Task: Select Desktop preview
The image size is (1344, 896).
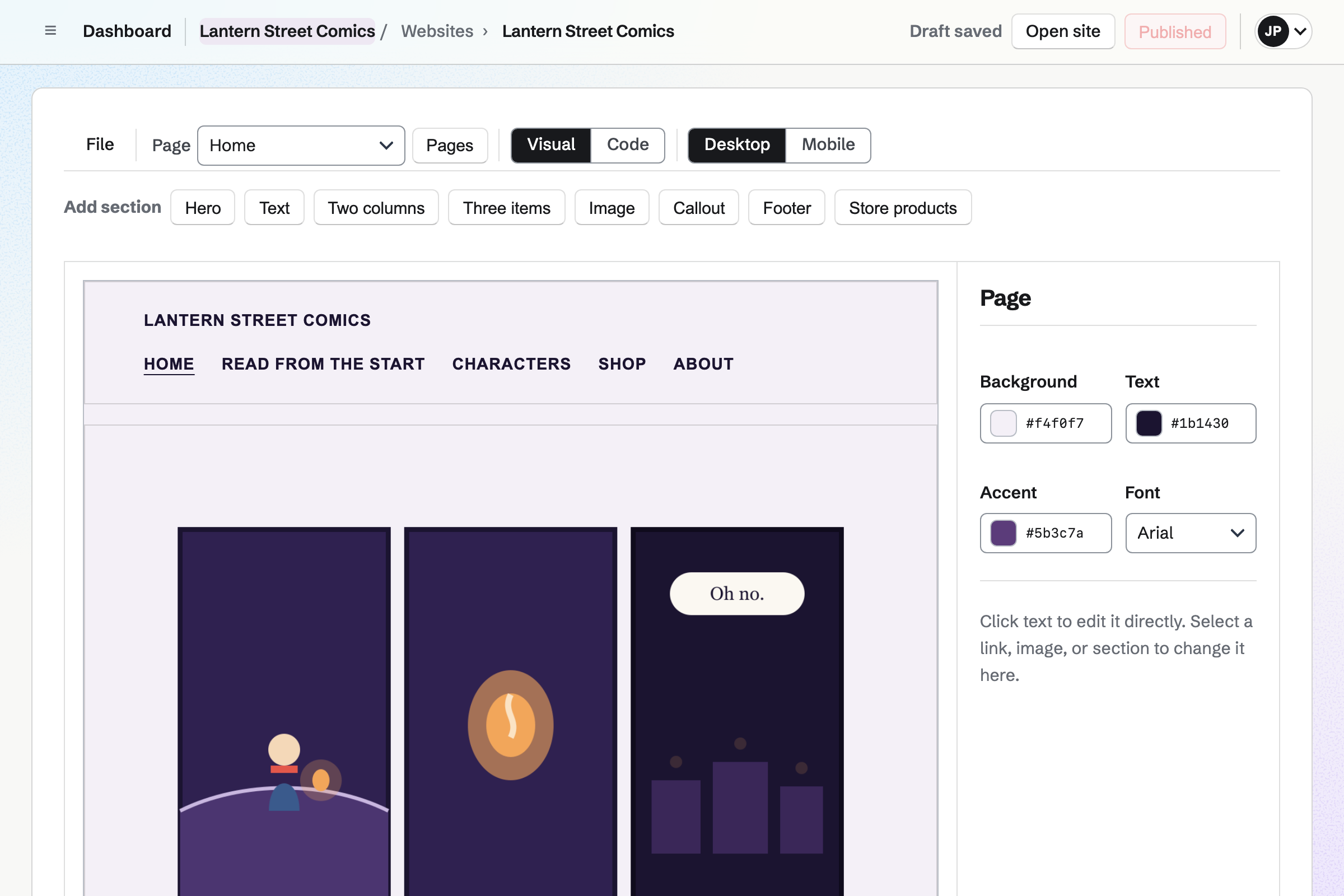Action: tap(737, 145)
